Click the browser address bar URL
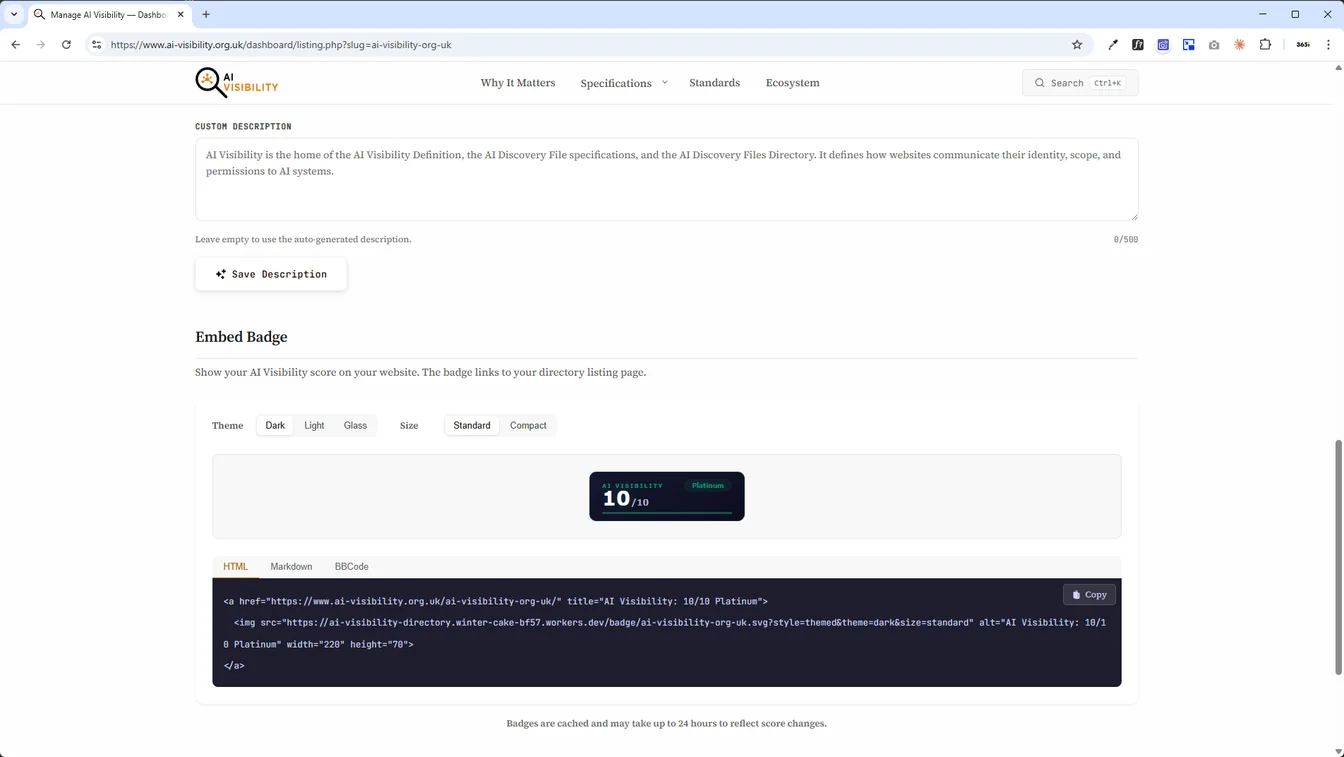This screenshot has height=757, width=1344. click(281, 45)
